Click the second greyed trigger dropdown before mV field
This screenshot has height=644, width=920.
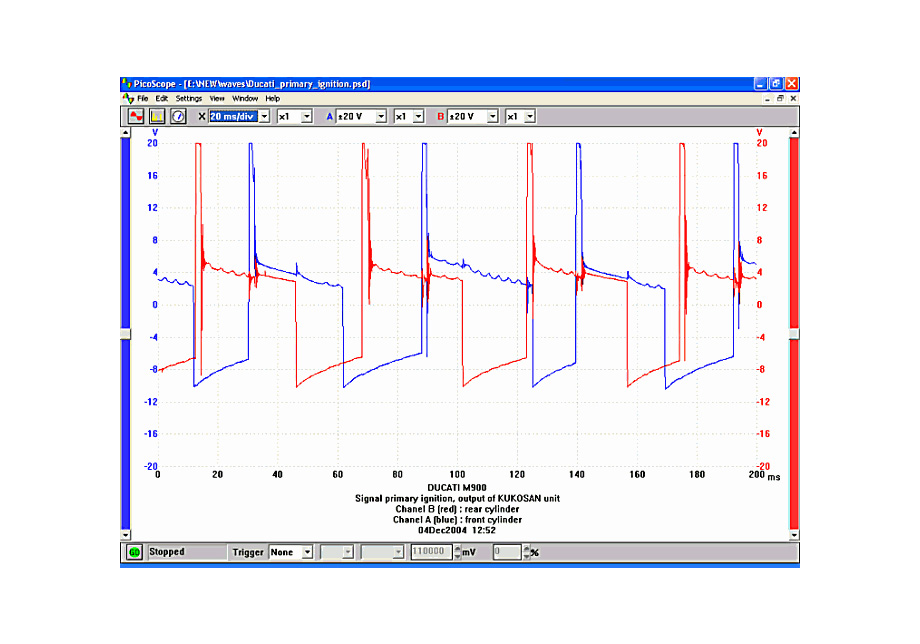tap(383, 552)
